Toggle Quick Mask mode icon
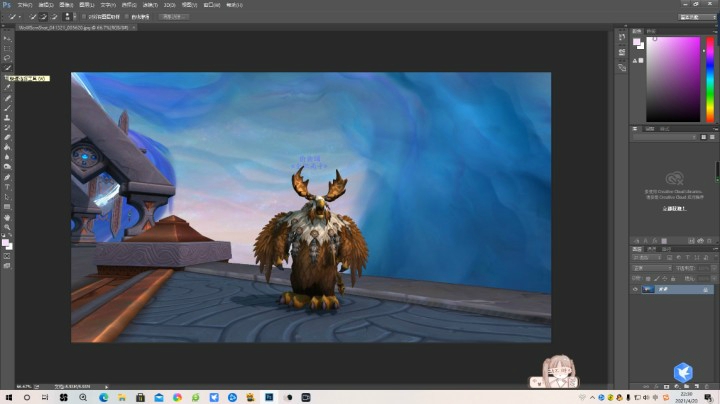 click(7, 256)
